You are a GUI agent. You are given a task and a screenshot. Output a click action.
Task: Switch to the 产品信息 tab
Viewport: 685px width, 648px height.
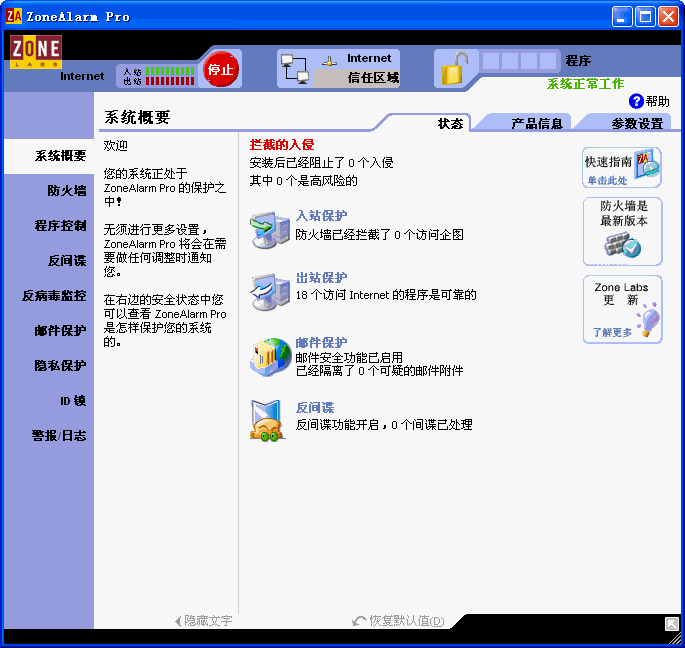pos(538,123)
